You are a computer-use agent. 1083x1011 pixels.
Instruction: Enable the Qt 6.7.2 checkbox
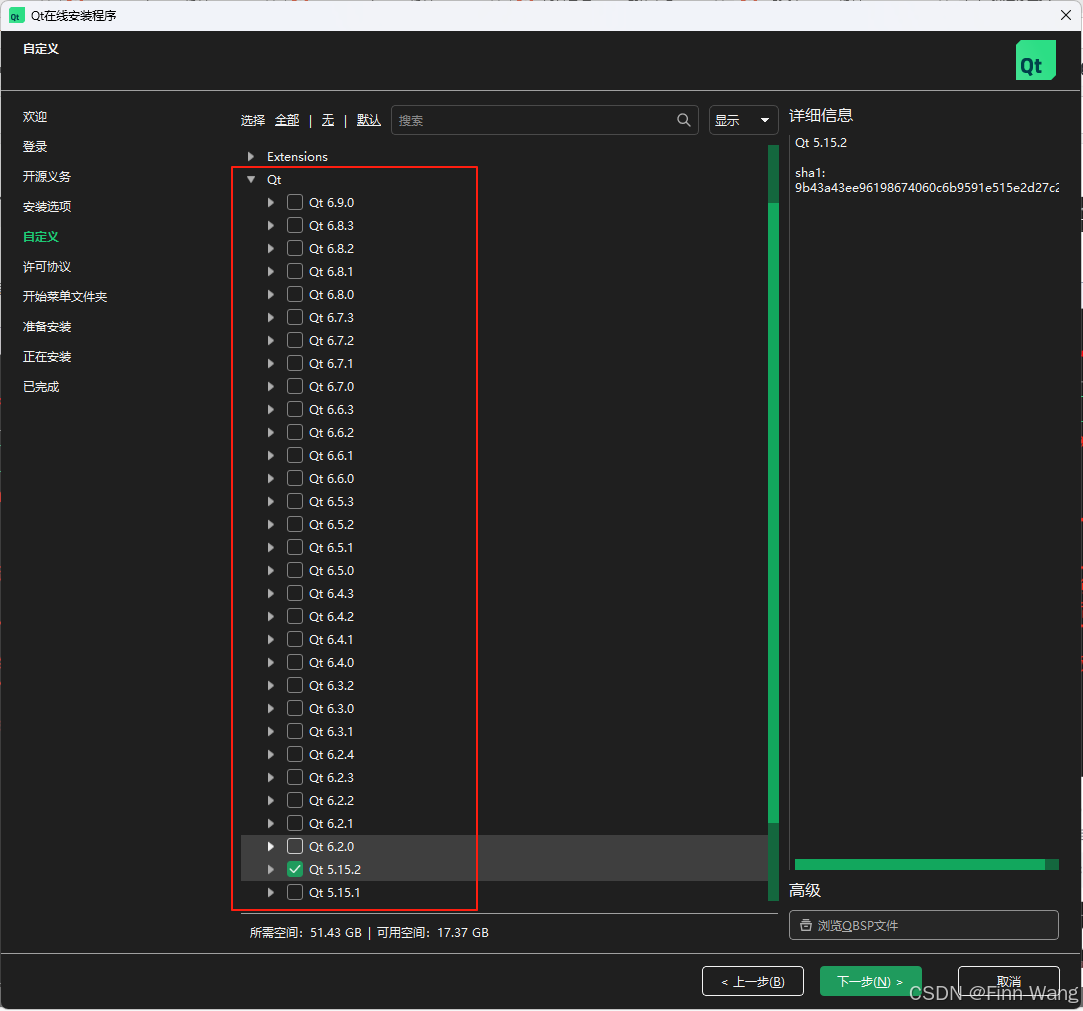[295, 340]
